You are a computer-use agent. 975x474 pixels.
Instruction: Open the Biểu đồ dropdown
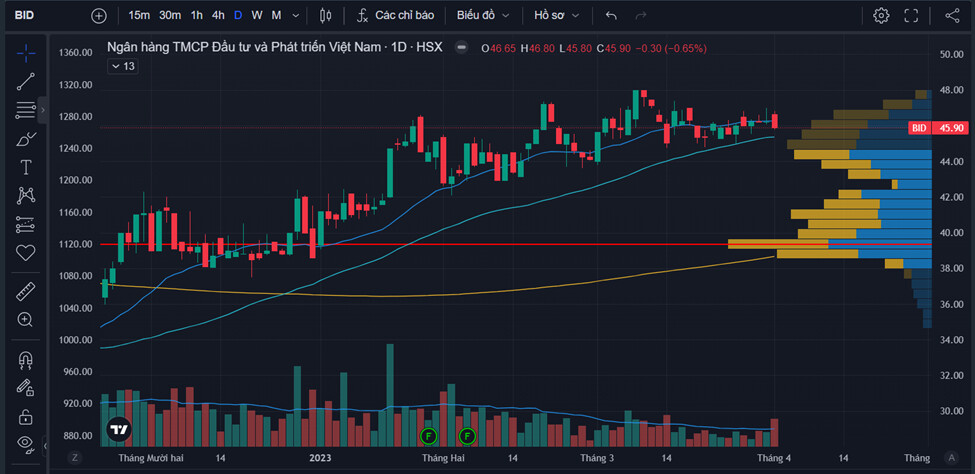[483, 16]
